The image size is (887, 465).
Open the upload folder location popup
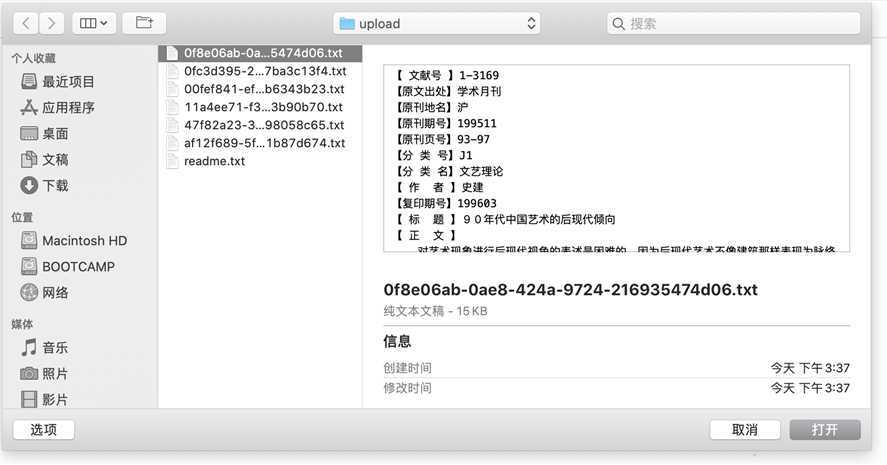coord(436,24)
